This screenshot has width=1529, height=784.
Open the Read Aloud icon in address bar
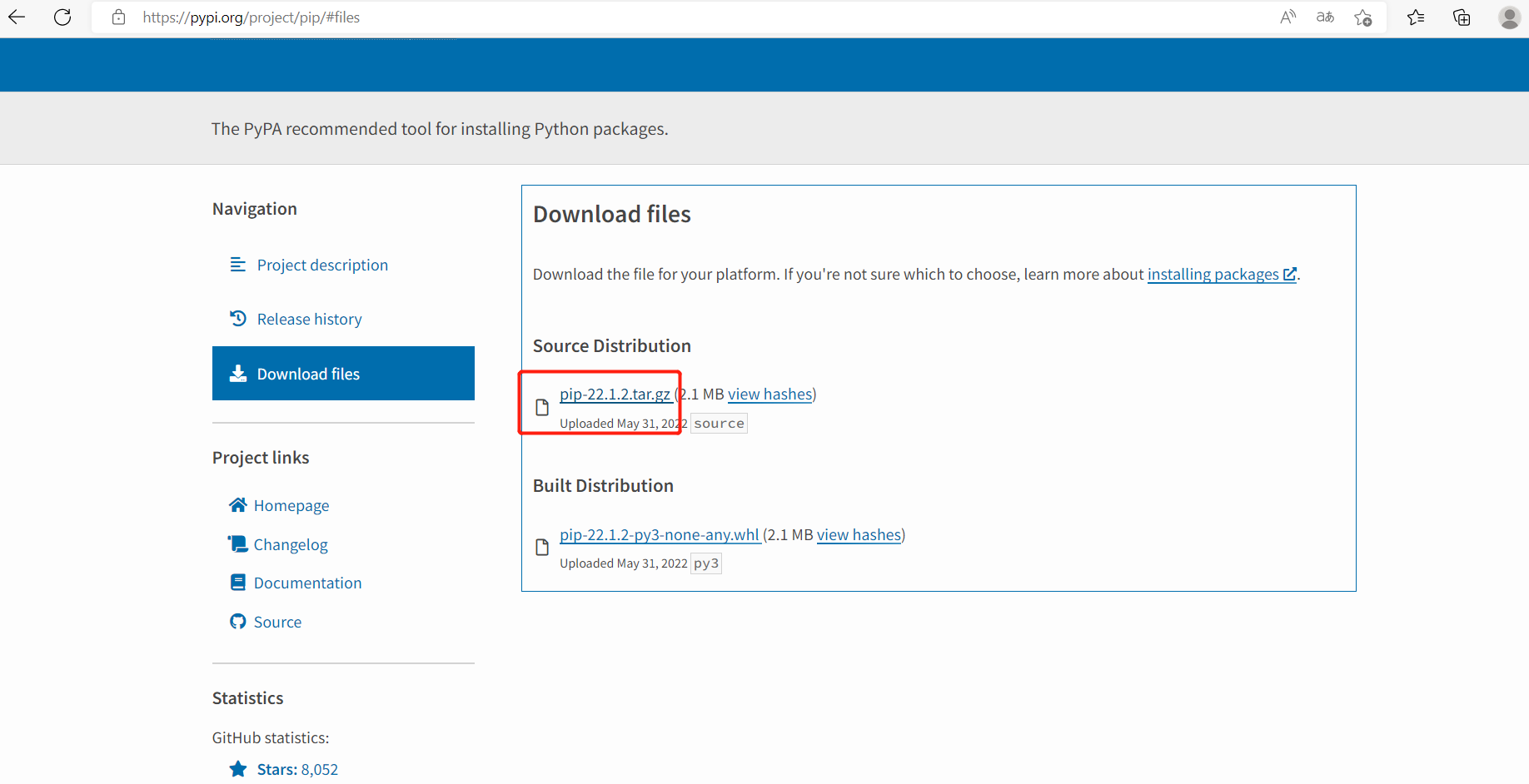click(1287, 17)
